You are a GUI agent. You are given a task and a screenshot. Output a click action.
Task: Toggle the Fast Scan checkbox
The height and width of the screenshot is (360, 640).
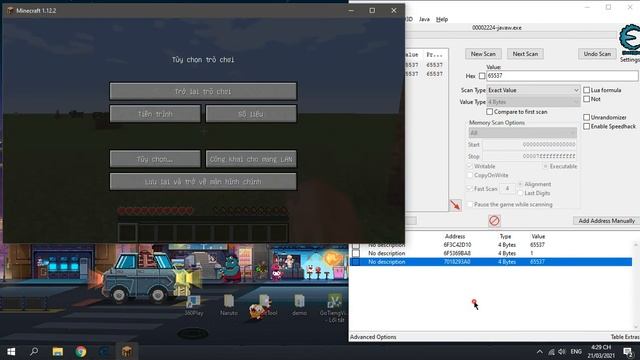pyautogui.click(x=470, y=189)
